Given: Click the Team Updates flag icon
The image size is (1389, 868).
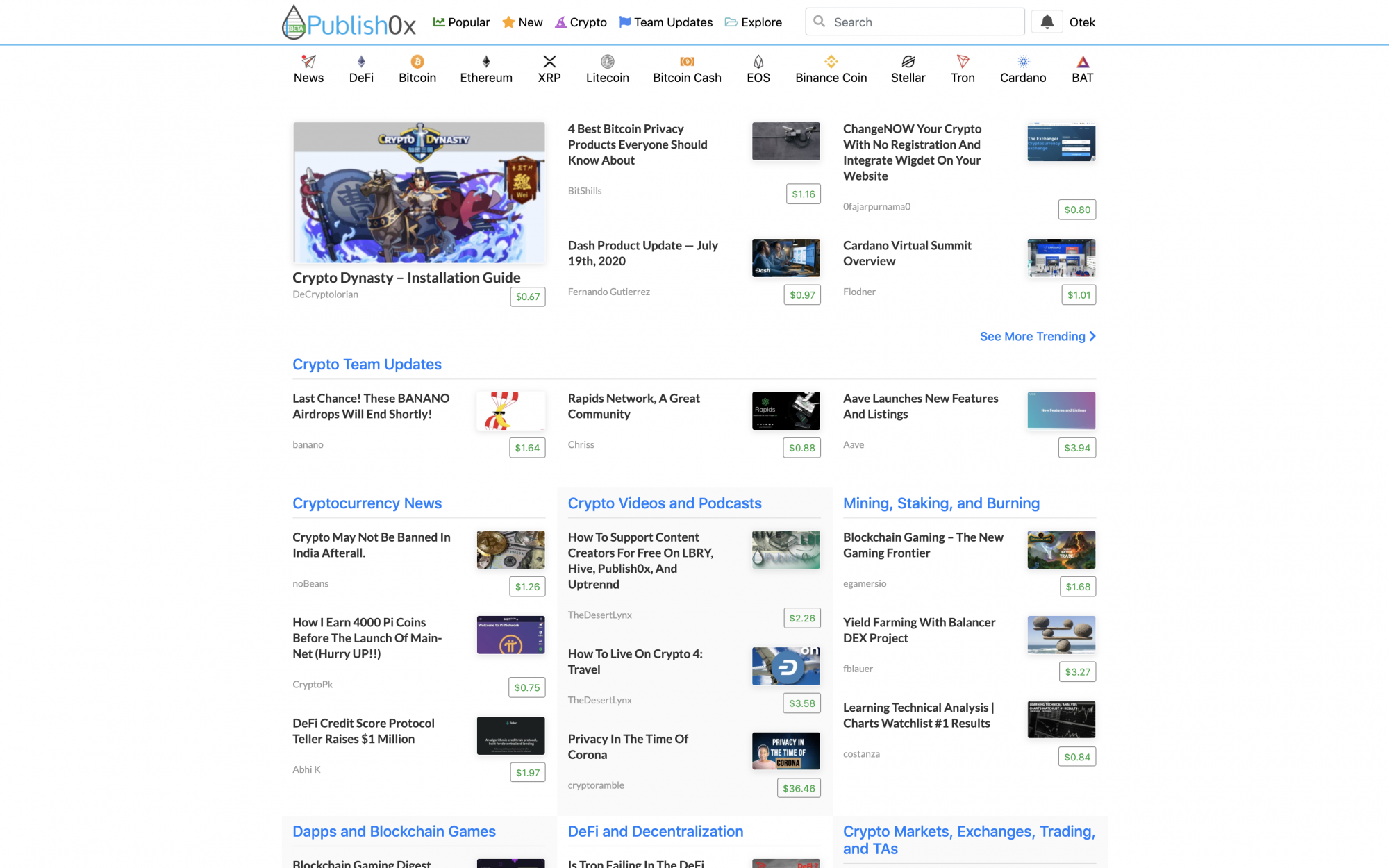Looking at the screenshot, I should [x=625, y=22].
